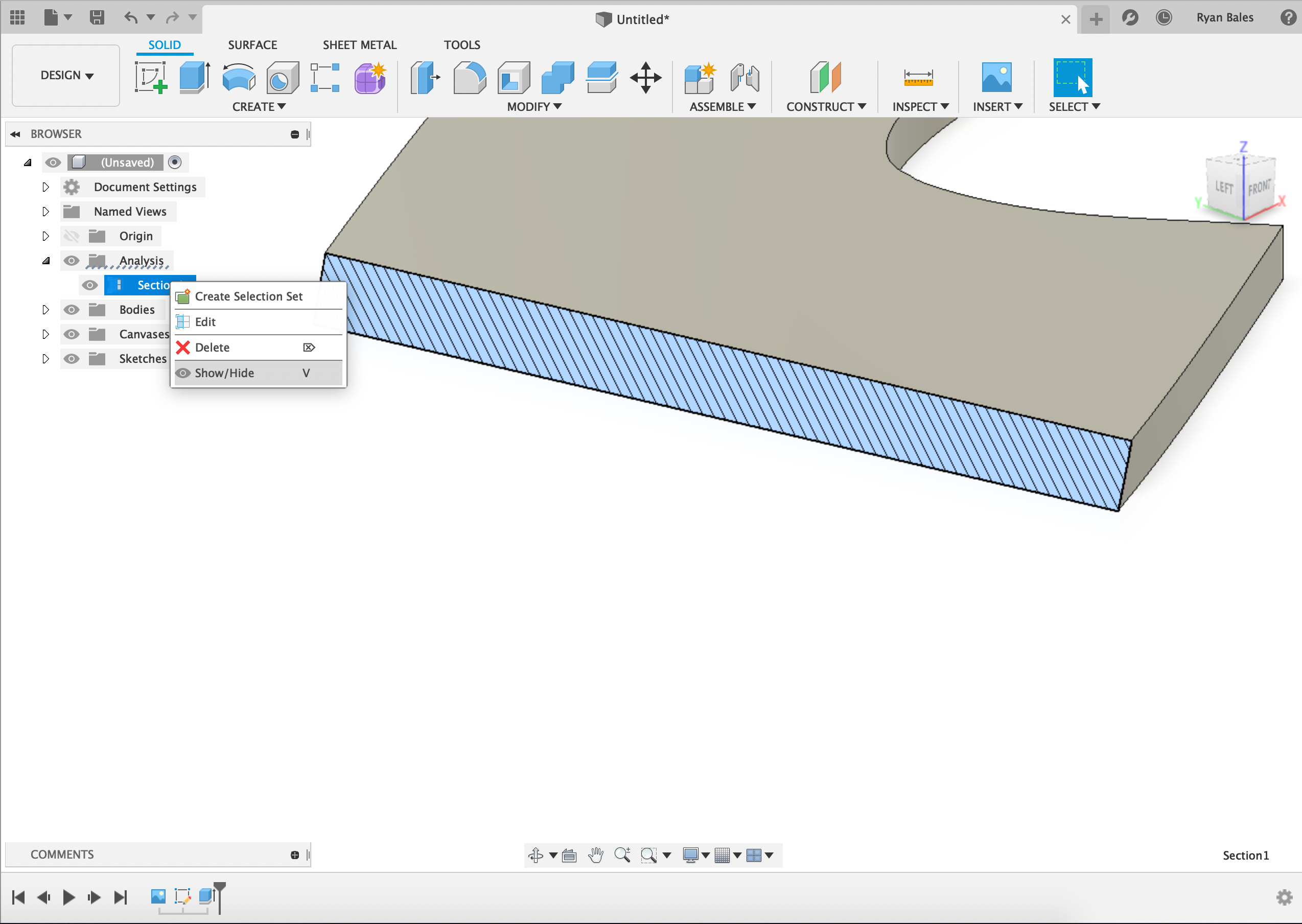
Task: Expand the Canvases folder
Action: coord(45,334)
